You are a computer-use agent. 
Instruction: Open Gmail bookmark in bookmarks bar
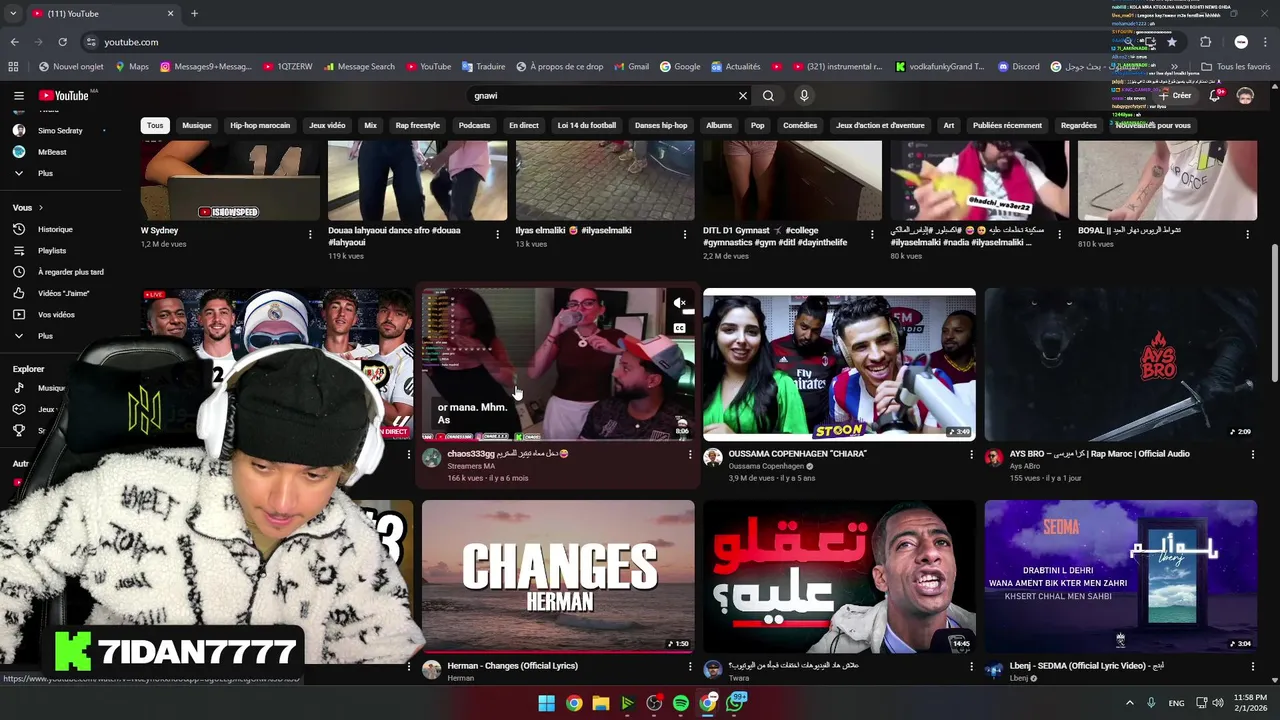tap(631, 67)
